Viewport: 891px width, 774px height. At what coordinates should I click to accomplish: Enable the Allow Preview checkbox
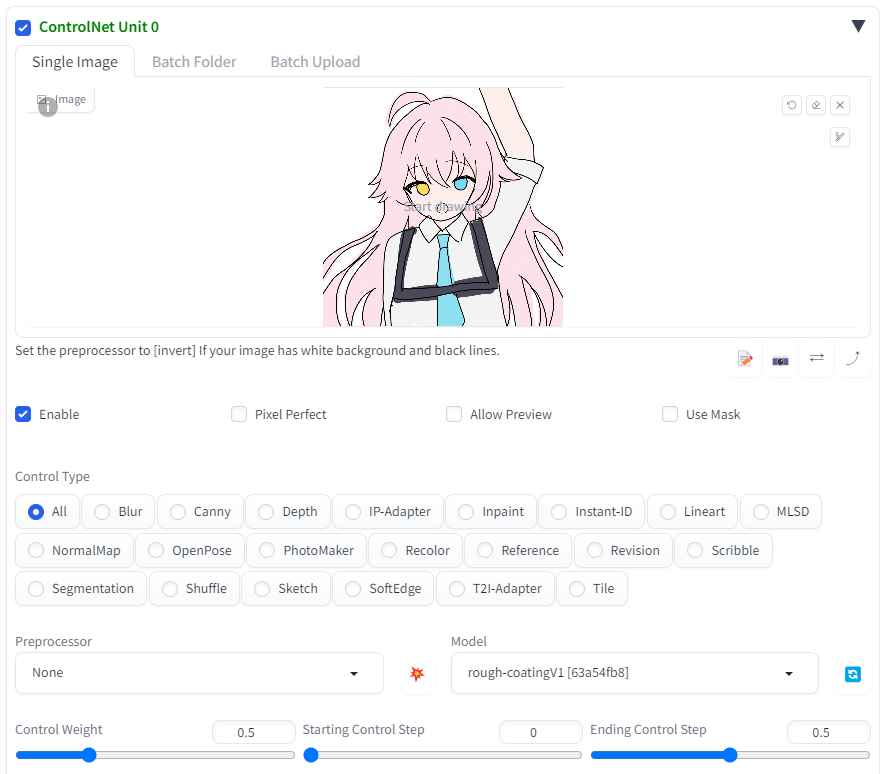454,414
